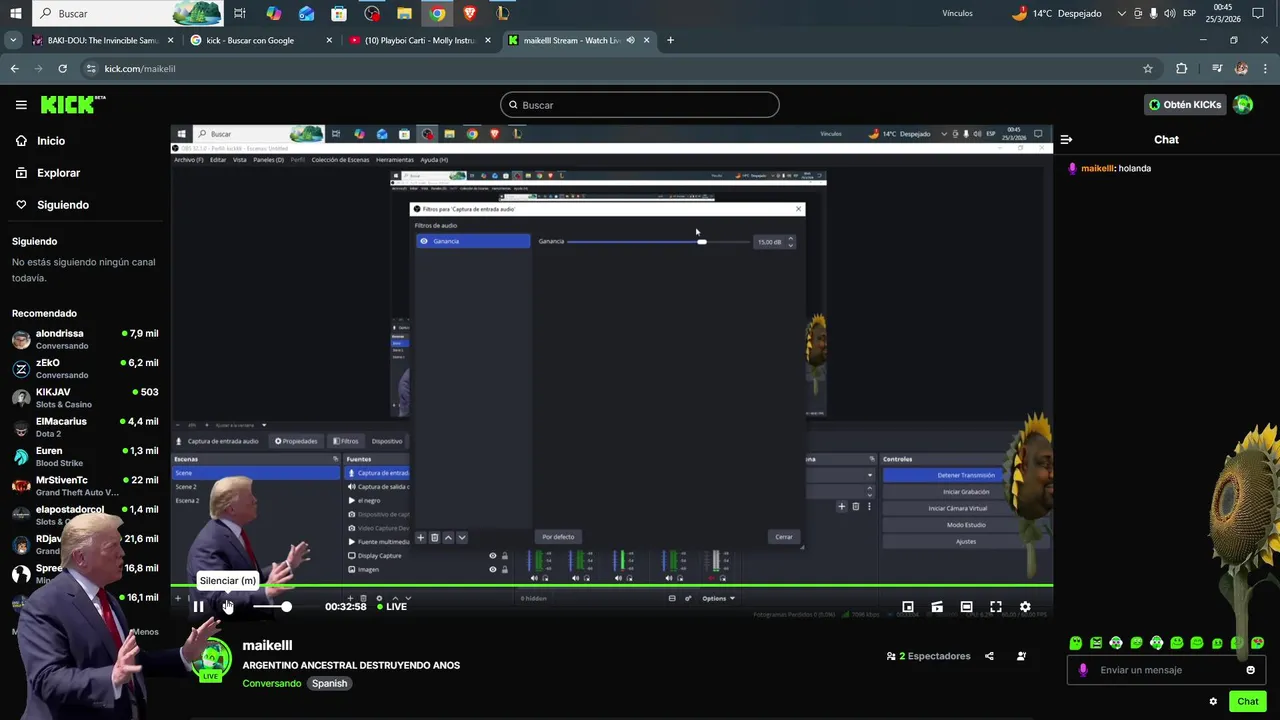Open recommended channel alondrissa
The height and width of the screenshot is (720, 1280).
(x=85, y=339)
